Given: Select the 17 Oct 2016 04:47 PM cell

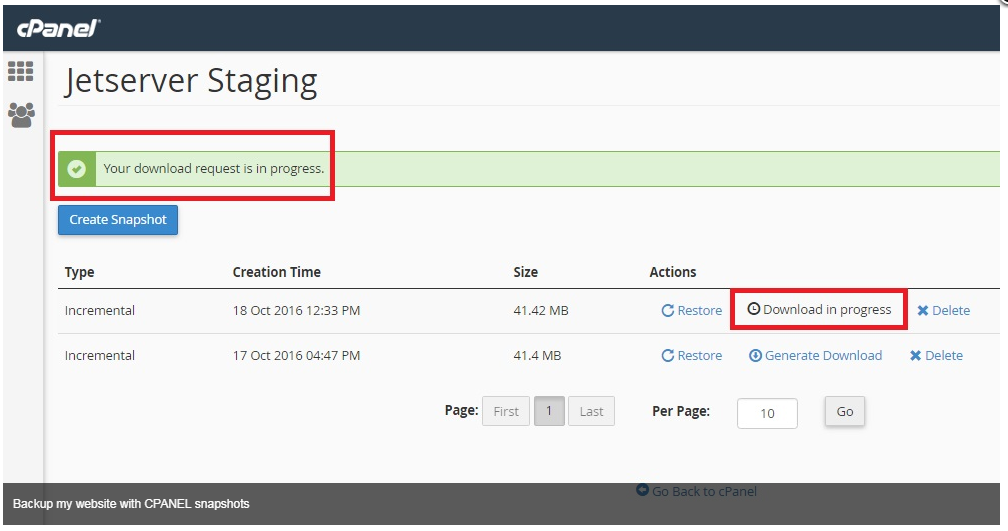Looking at the screenshot, I should [296, 356].
